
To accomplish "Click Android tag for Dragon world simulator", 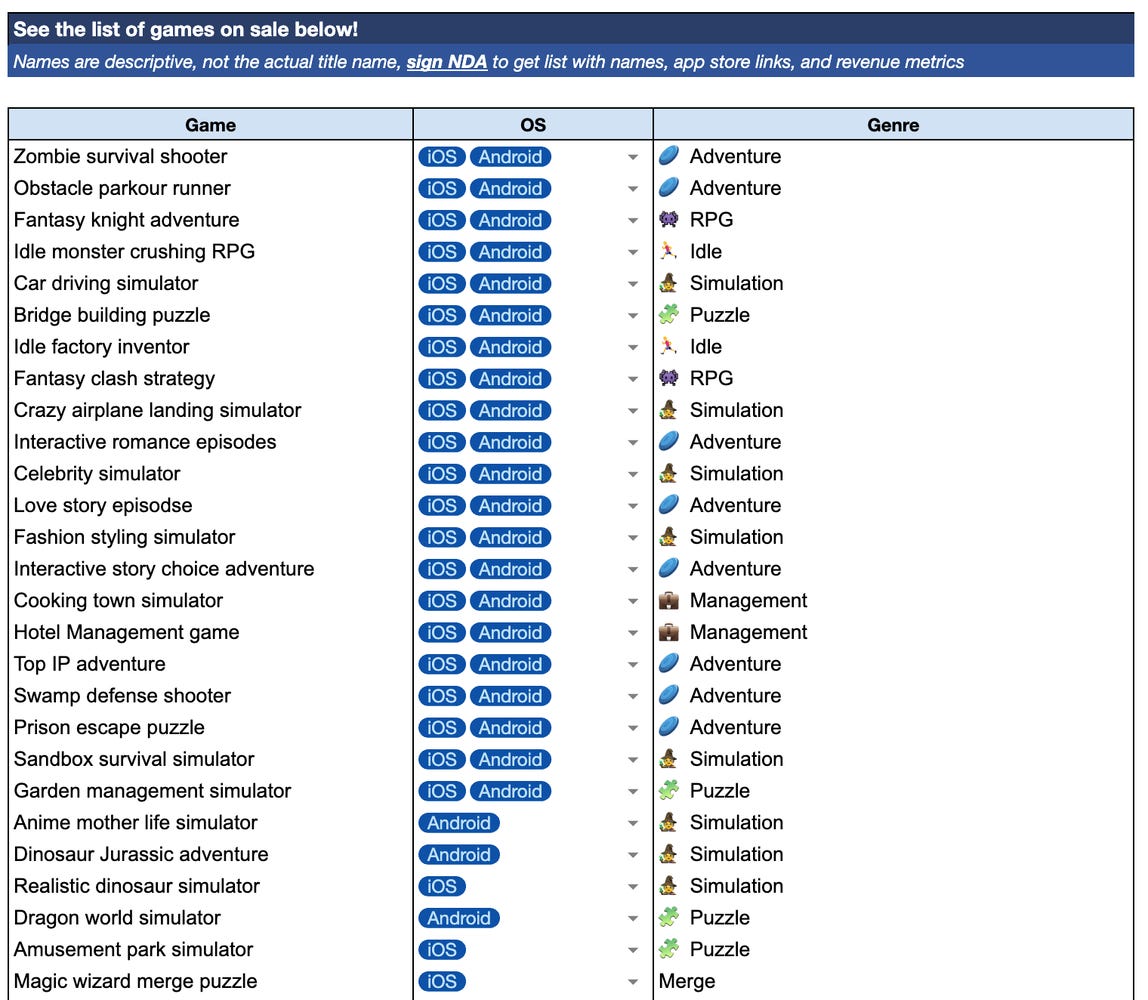I will tap(459, 918).
